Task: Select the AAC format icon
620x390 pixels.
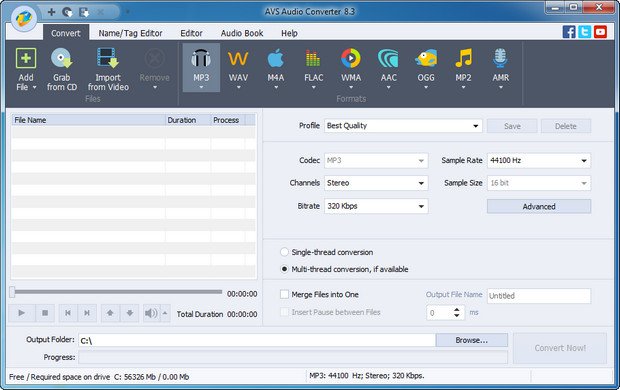Action: (x=388, y=58)
